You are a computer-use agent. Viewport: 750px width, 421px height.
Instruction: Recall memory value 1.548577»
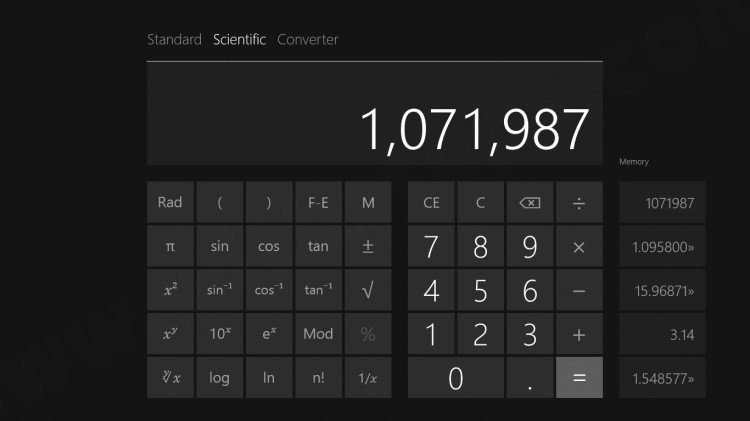[x=662, y=377]
